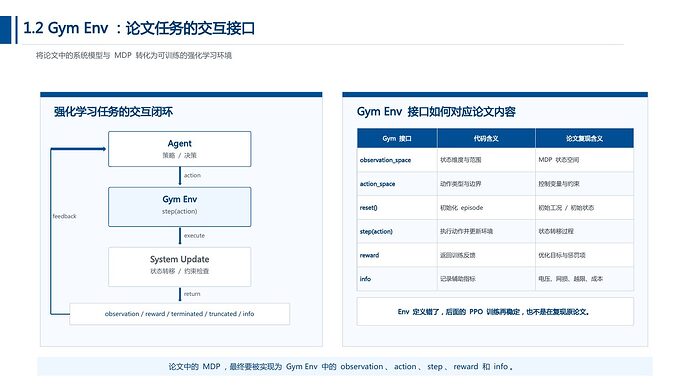Screen dimensions: 690x388
Task: Select the 'action_space' table cell
Action: click(x=397, y=184)
